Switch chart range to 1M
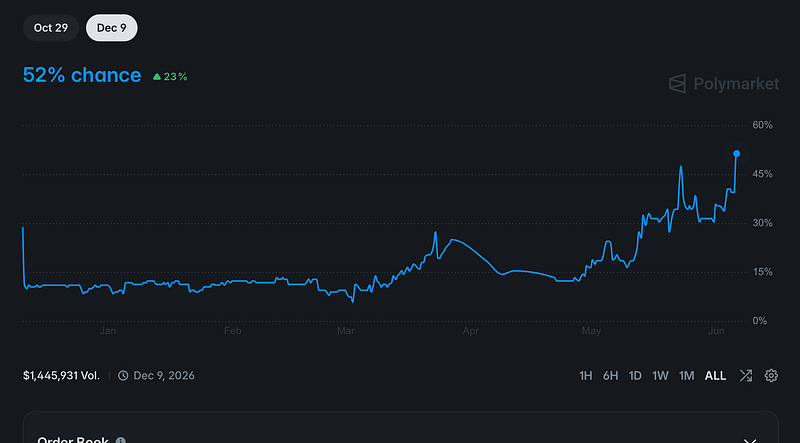 click(686, 376)
